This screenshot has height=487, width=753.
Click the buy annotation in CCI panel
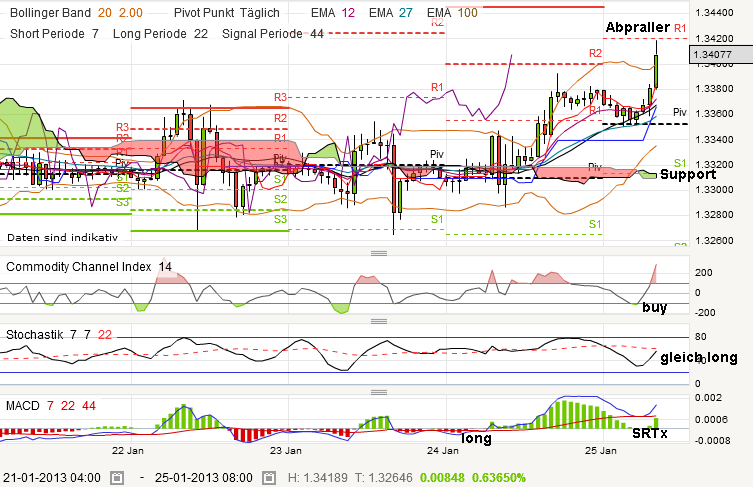pos(655,307)
